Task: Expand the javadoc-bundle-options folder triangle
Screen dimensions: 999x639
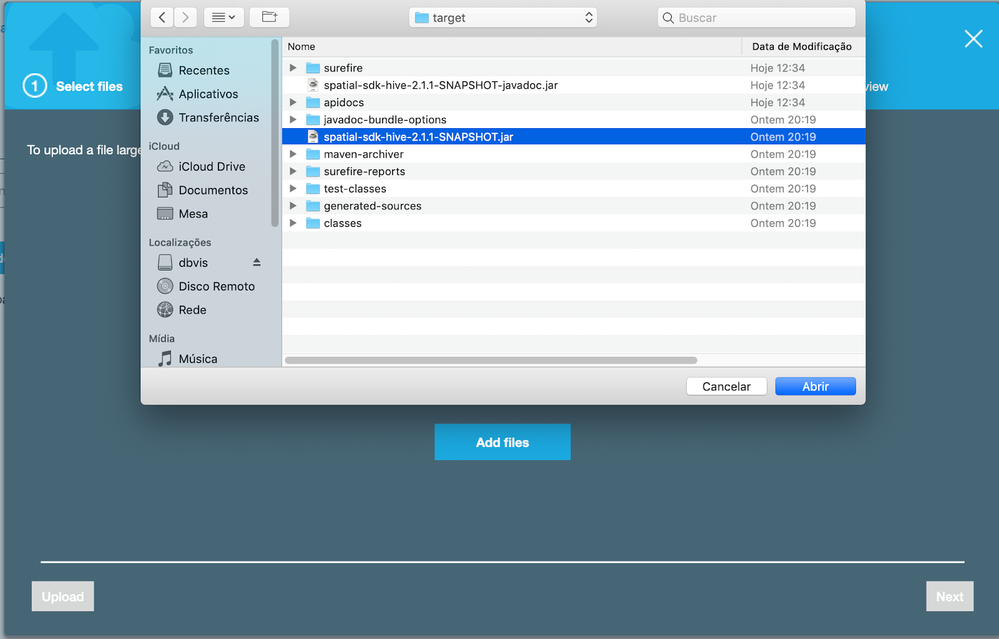Action: pos(293,119)
